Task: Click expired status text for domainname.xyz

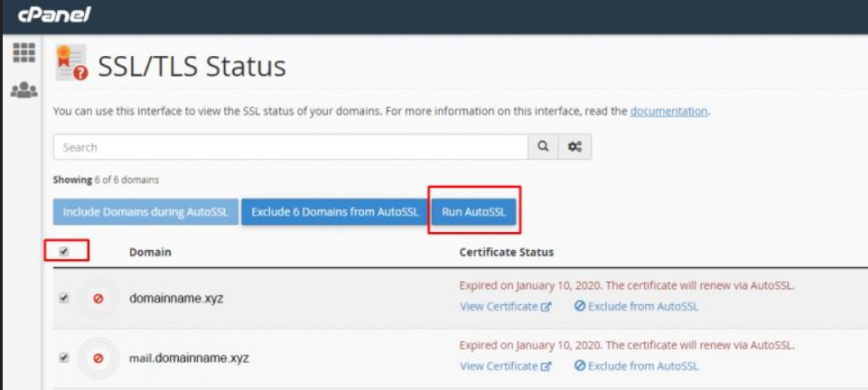Action: [x=627, y=286]
